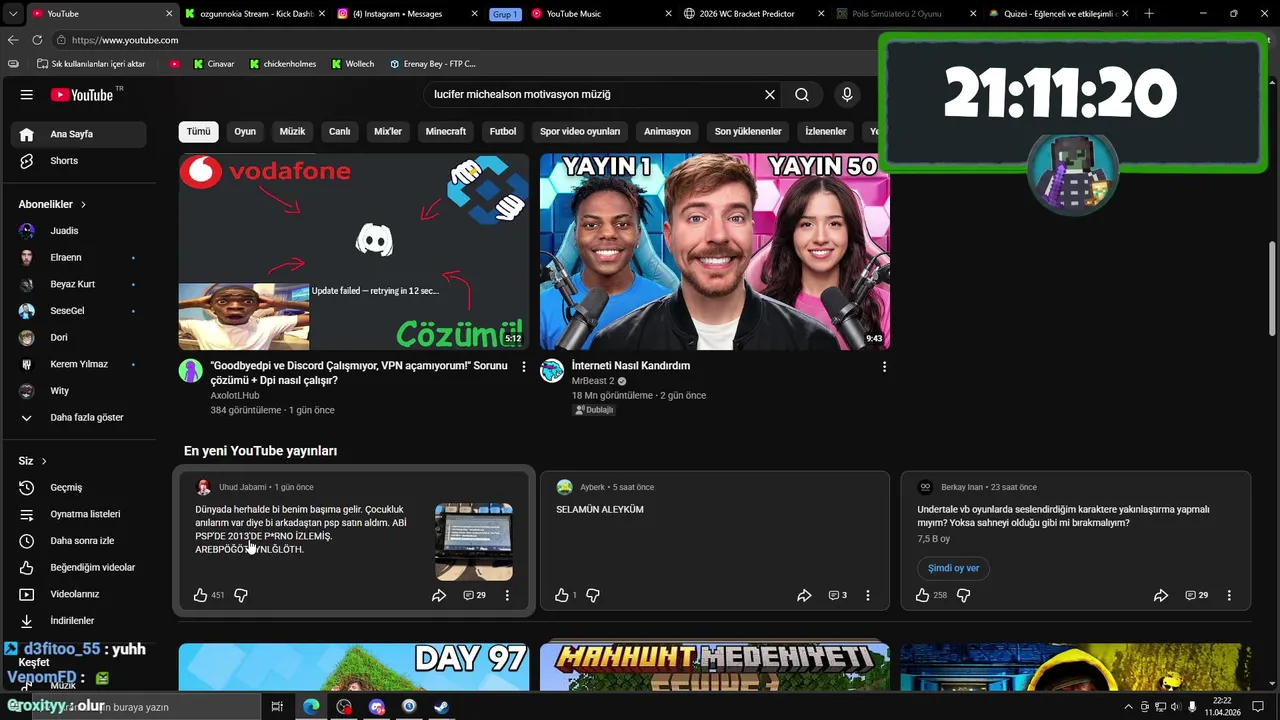Viewport: 1280px width, 720px height.
Task: Show hidden system tray icons chevron
Action: 1129,707
